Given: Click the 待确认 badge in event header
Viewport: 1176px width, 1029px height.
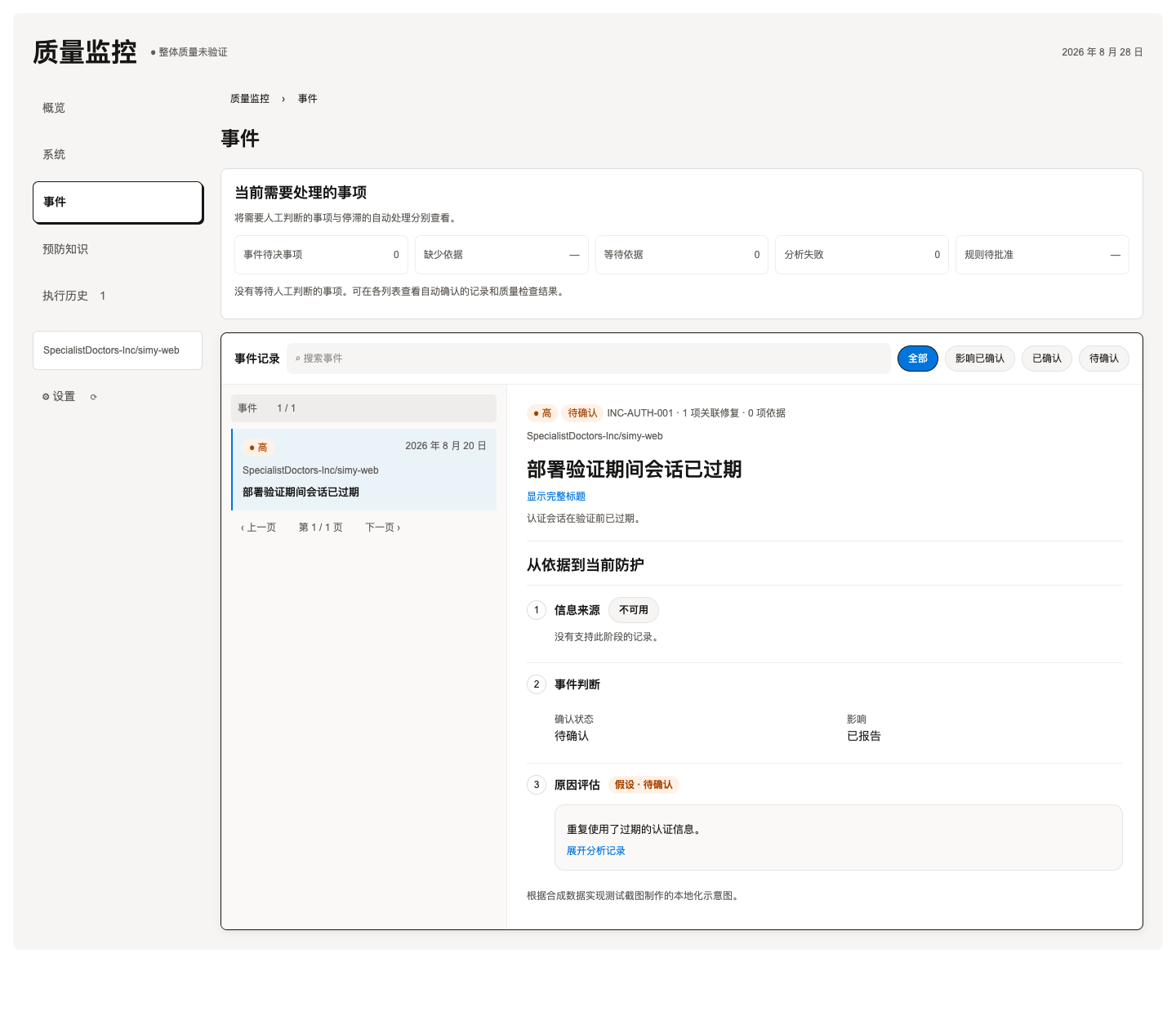Looking at the screenshot, I should tap(582, 413).
